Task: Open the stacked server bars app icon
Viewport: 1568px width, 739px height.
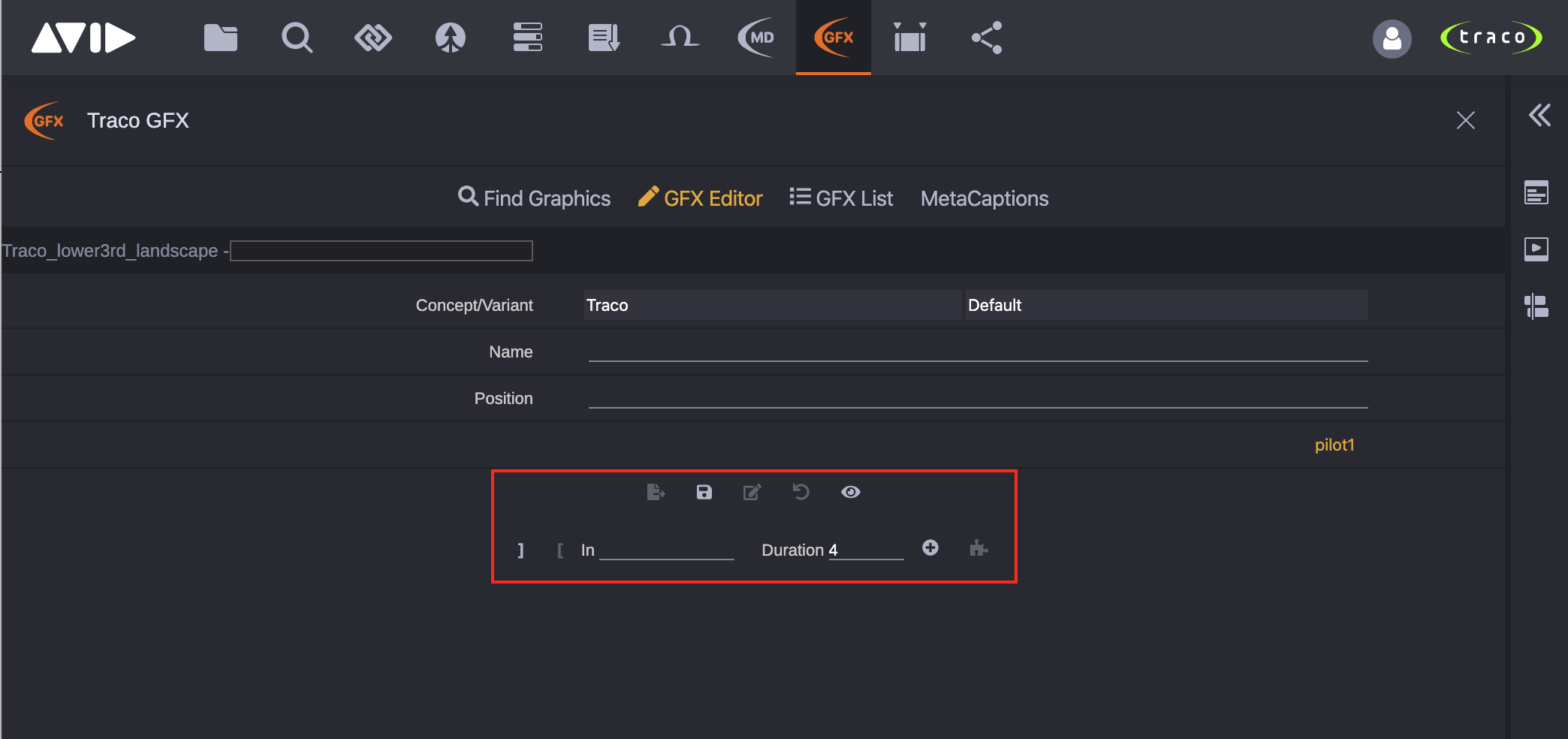Action: point(528,38)
